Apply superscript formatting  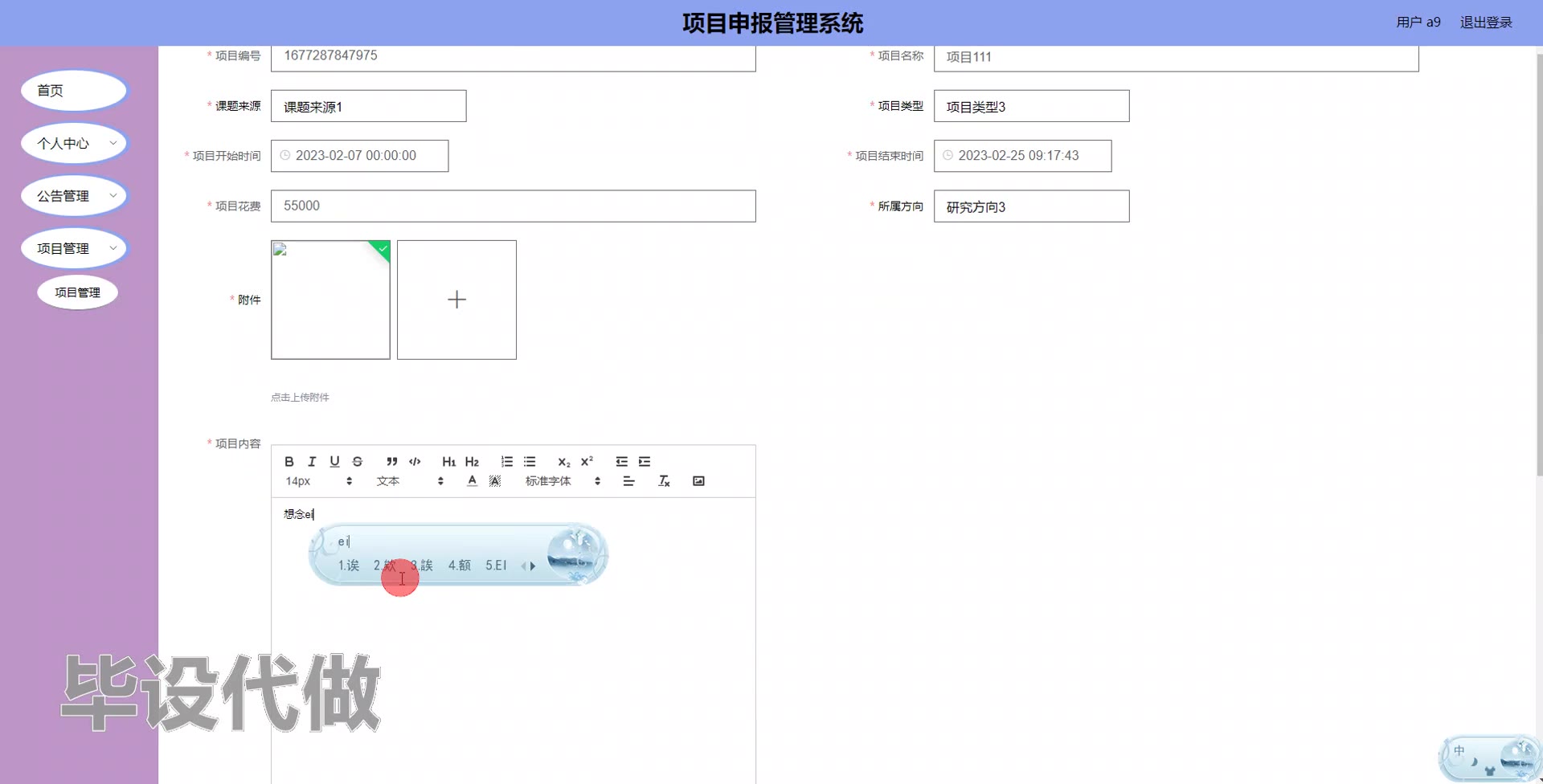click(587, 462)
